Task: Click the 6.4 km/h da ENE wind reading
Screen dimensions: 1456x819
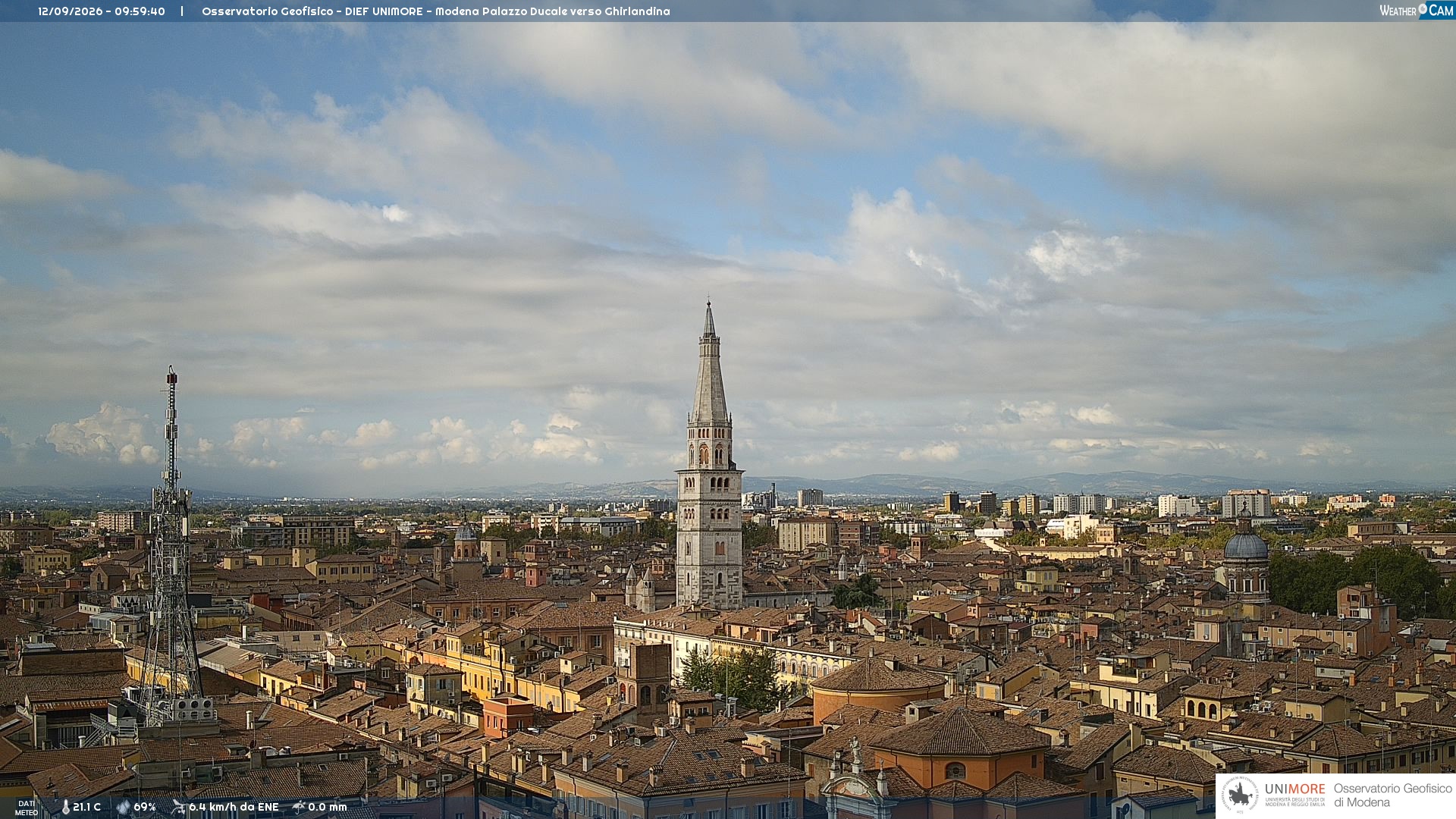Action: click(234, 807)
